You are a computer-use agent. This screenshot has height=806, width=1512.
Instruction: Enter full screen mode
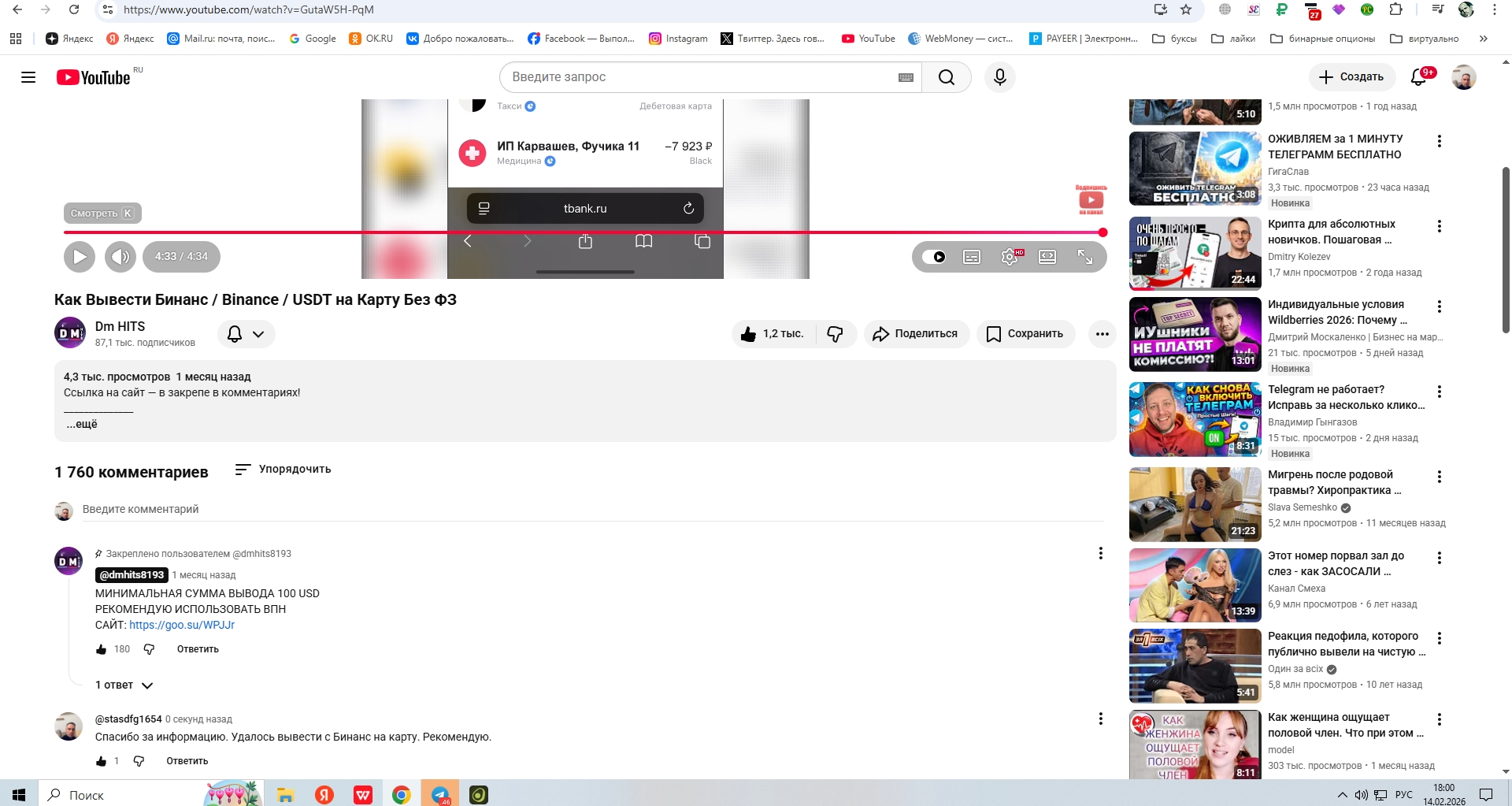pos(1085,257)
